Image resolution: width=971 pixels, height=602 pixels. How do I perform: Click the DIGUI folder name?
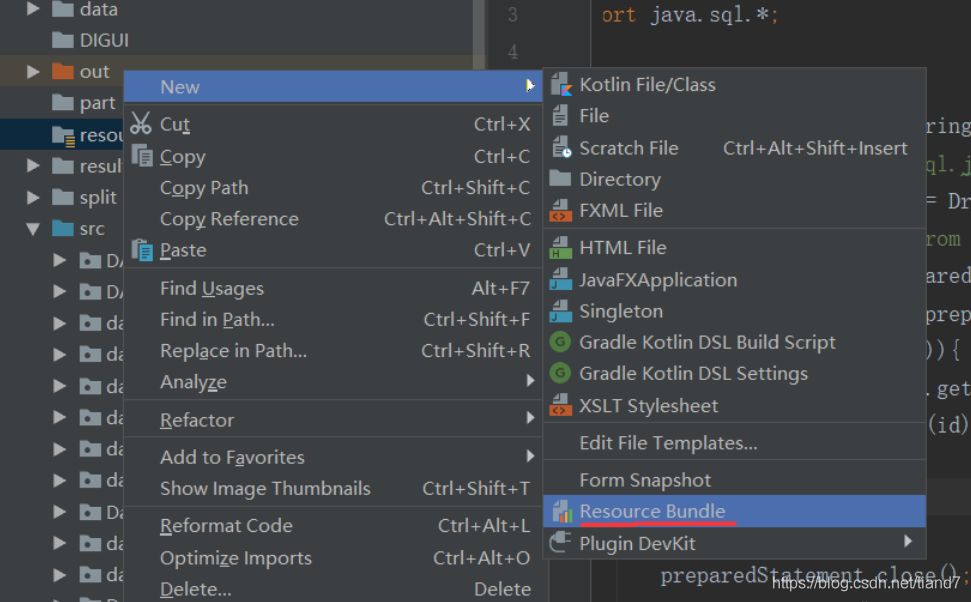(x=105, y=40)
